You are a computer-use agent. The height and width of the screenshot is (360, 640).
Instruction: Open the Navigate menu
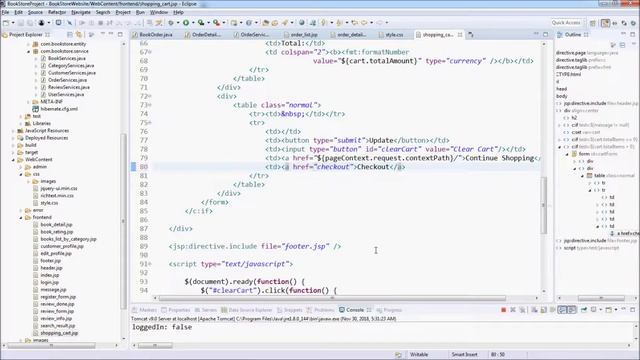coord(81,12)
